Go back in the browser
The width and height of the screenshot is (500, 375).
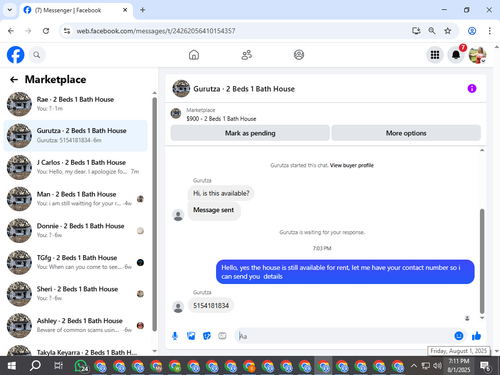click(11, 31)
